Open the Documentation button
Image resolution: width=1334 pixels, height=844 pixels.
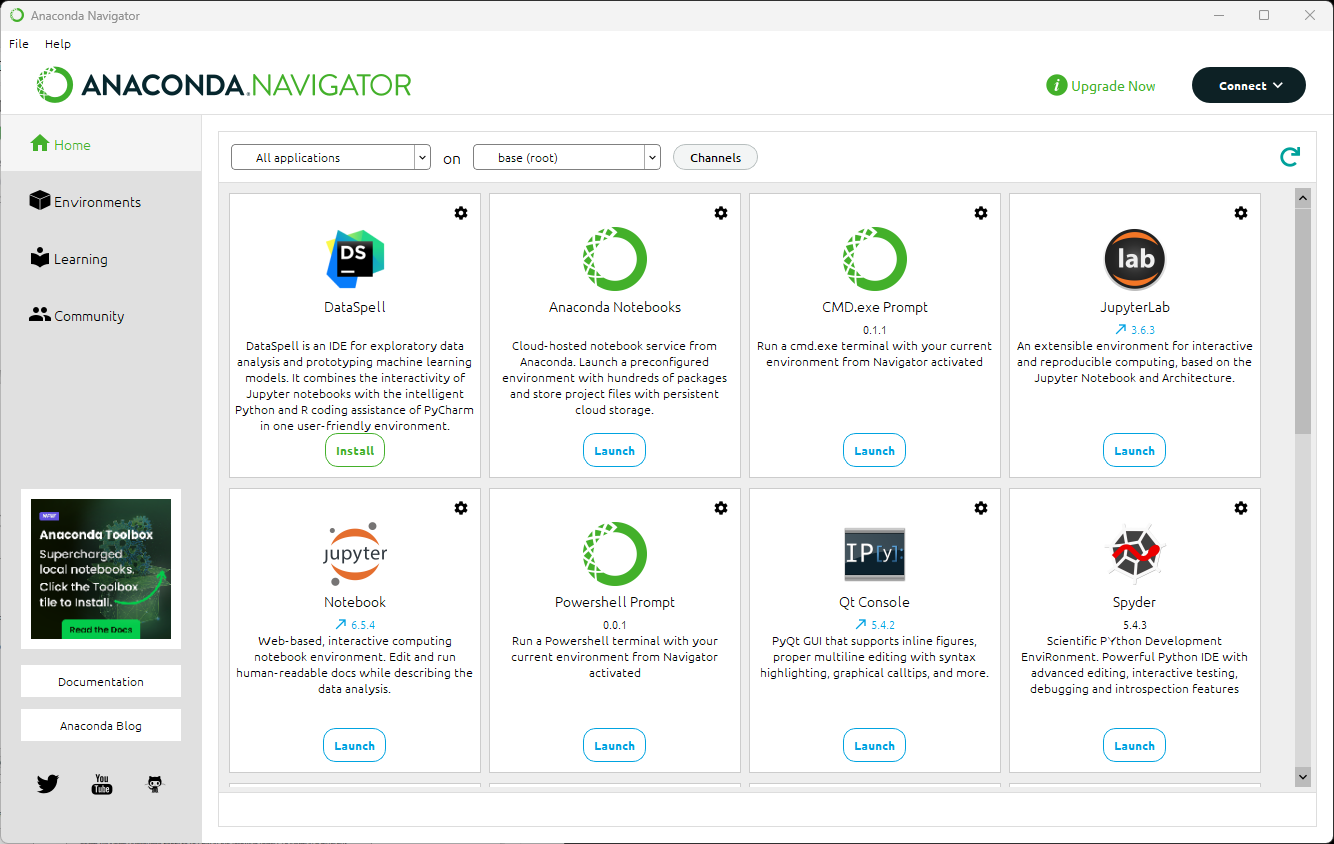click(x=101, y=682)
